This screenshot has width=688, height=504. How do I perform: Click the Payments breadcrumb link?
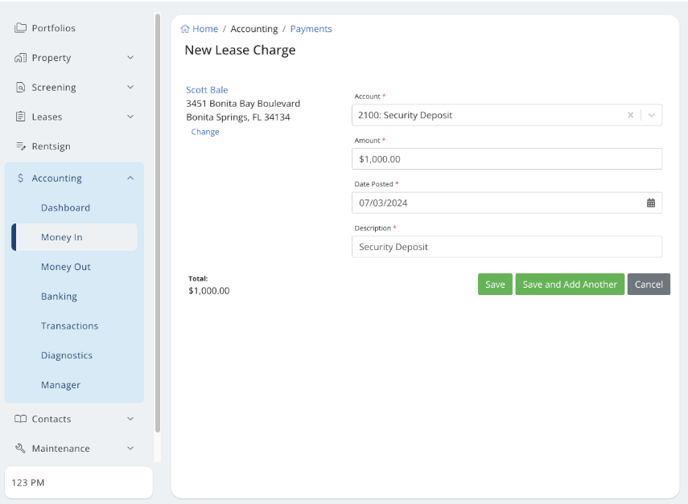(311, 29)
